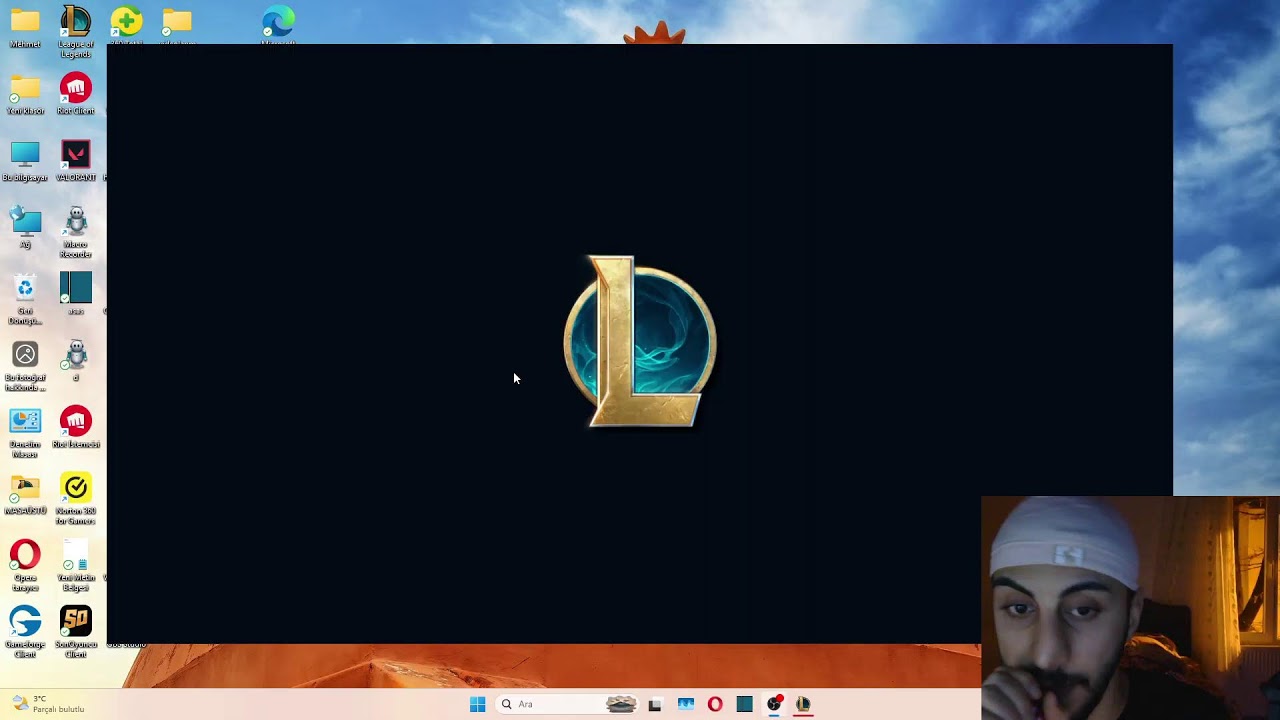Screen dimensions: 1280x720
Task: Launch Norton 360 for Gamers
Action: point(76,499)
